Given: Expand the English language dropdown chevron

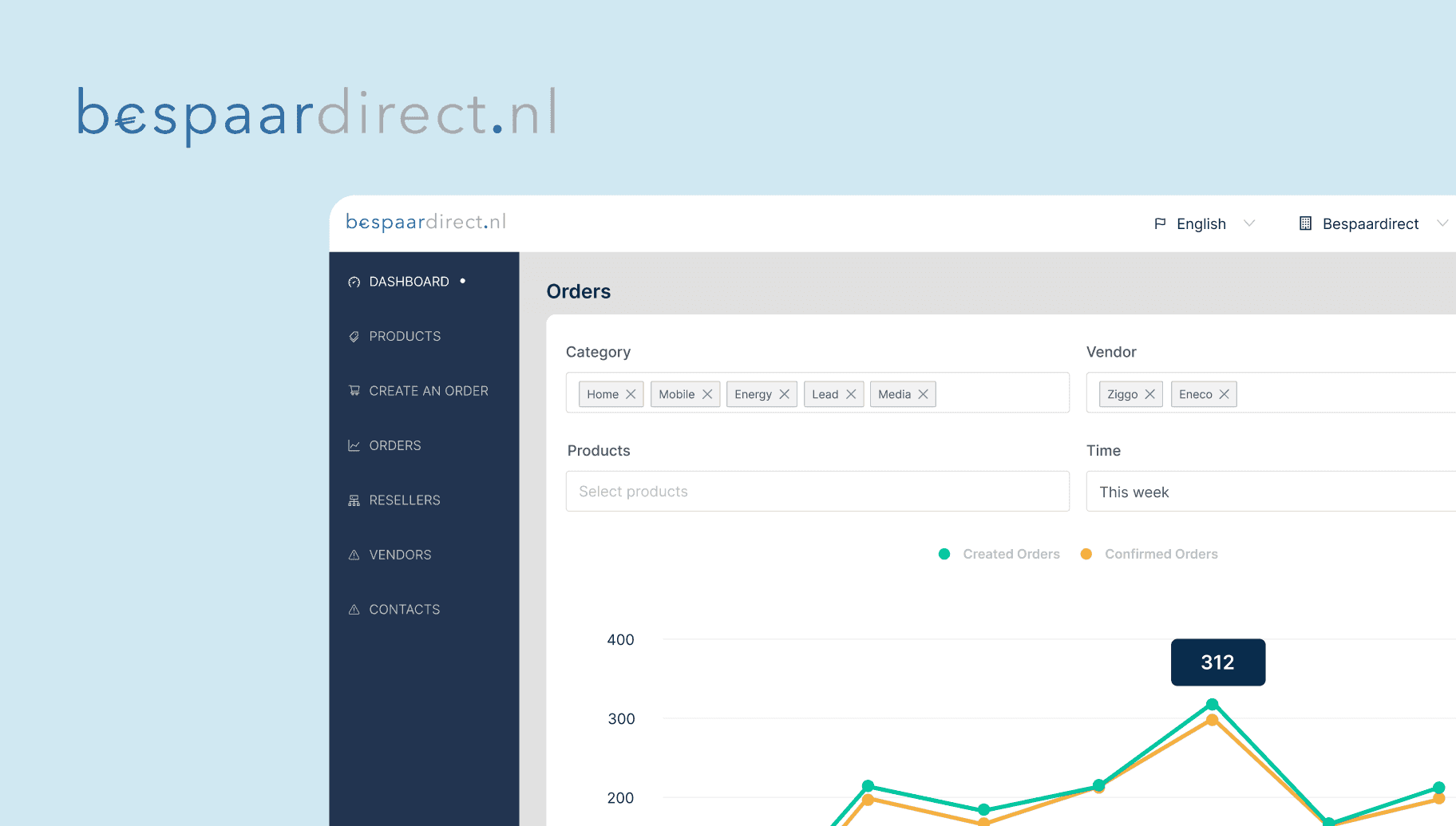Looking at the screenshot, I should pyautogui.click(x=1249, y=223).
